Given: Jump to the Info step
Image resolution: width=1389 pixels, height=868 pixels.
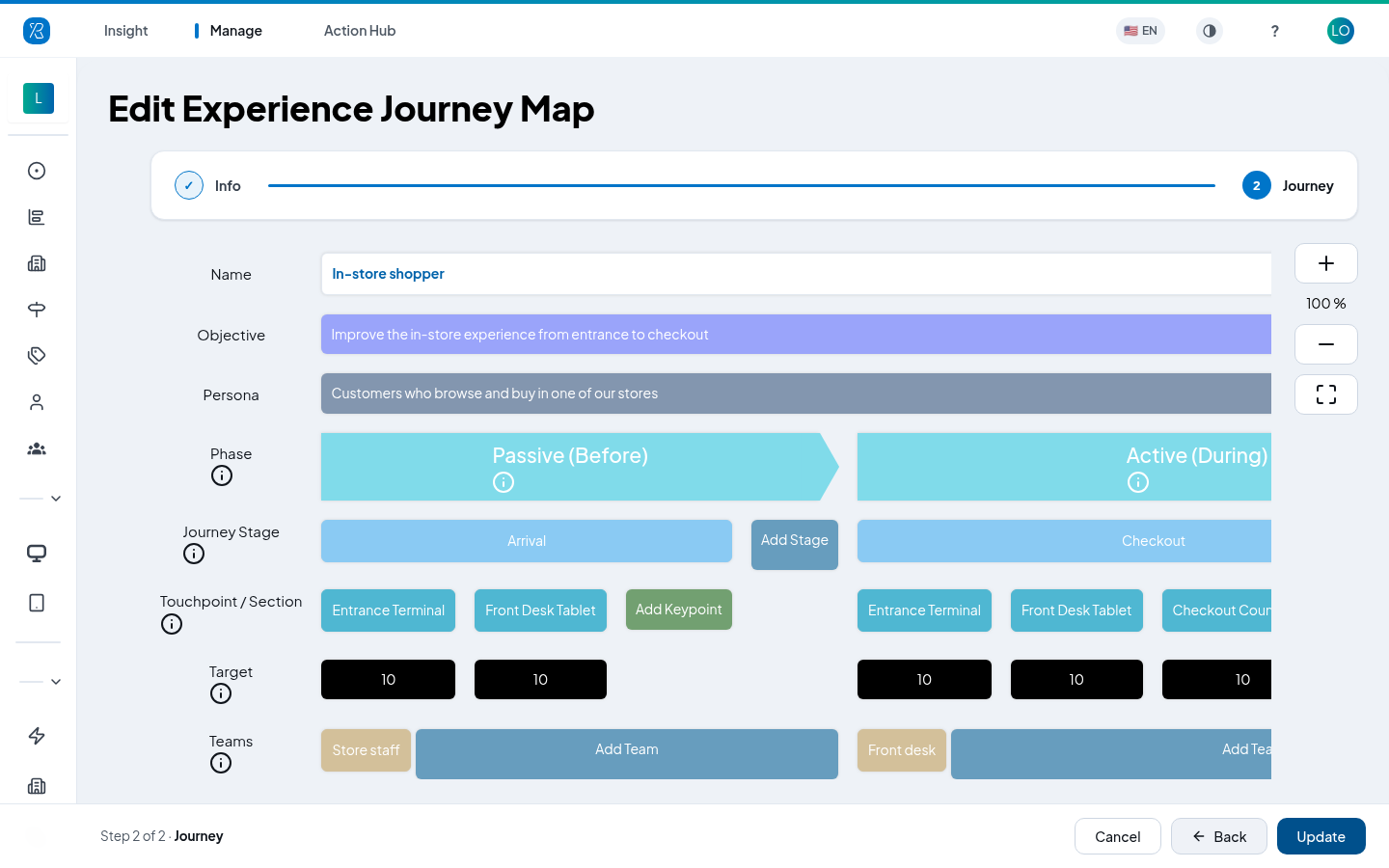Looking at the screenshot, I should point(208,185).
